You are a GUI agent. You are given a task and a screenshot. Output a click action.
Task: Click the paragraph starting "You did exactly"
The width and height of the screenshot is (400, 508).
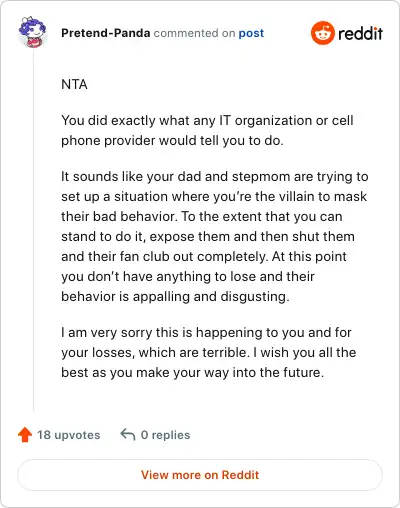[x=207, y=130]
